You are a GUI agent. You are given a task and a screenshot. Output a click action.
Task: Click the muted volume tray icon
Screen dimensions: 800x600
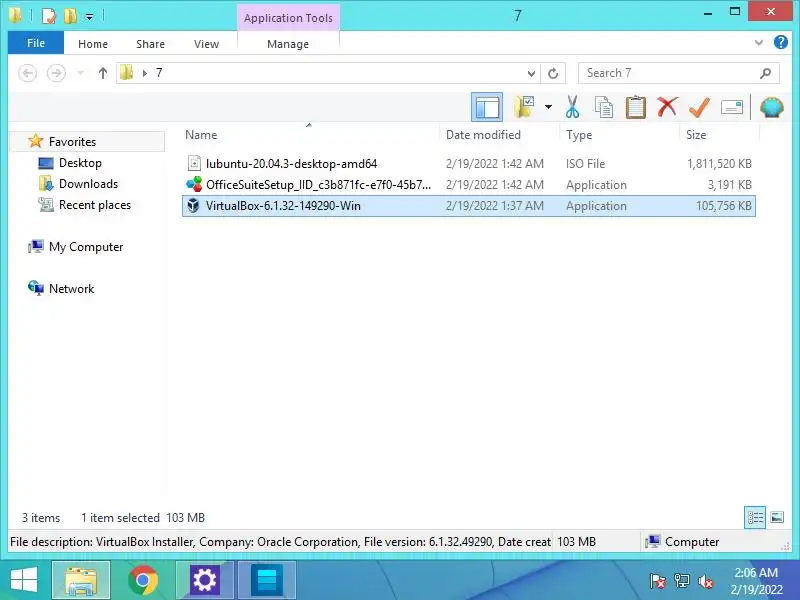pyautogui.click(x=706, y=581)
